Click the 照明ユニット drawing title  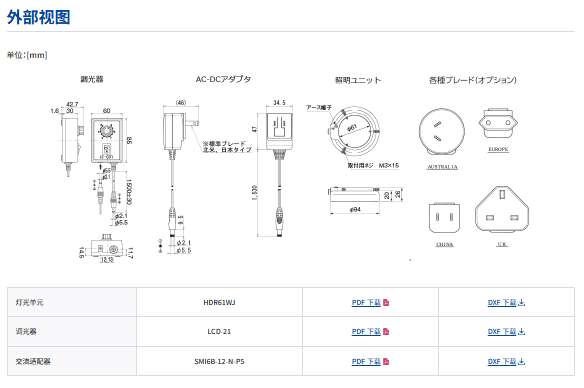358,80
